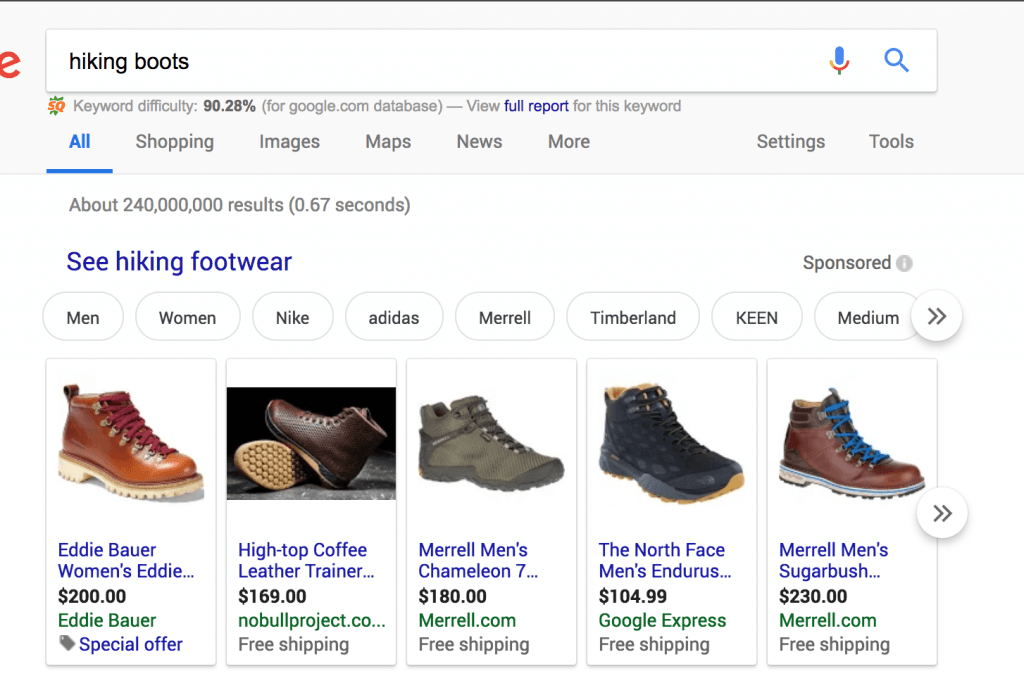Click the Timberland filter chip
Image resolution: width=1024 pixels, height=700 pixels.
coord(632,316)
